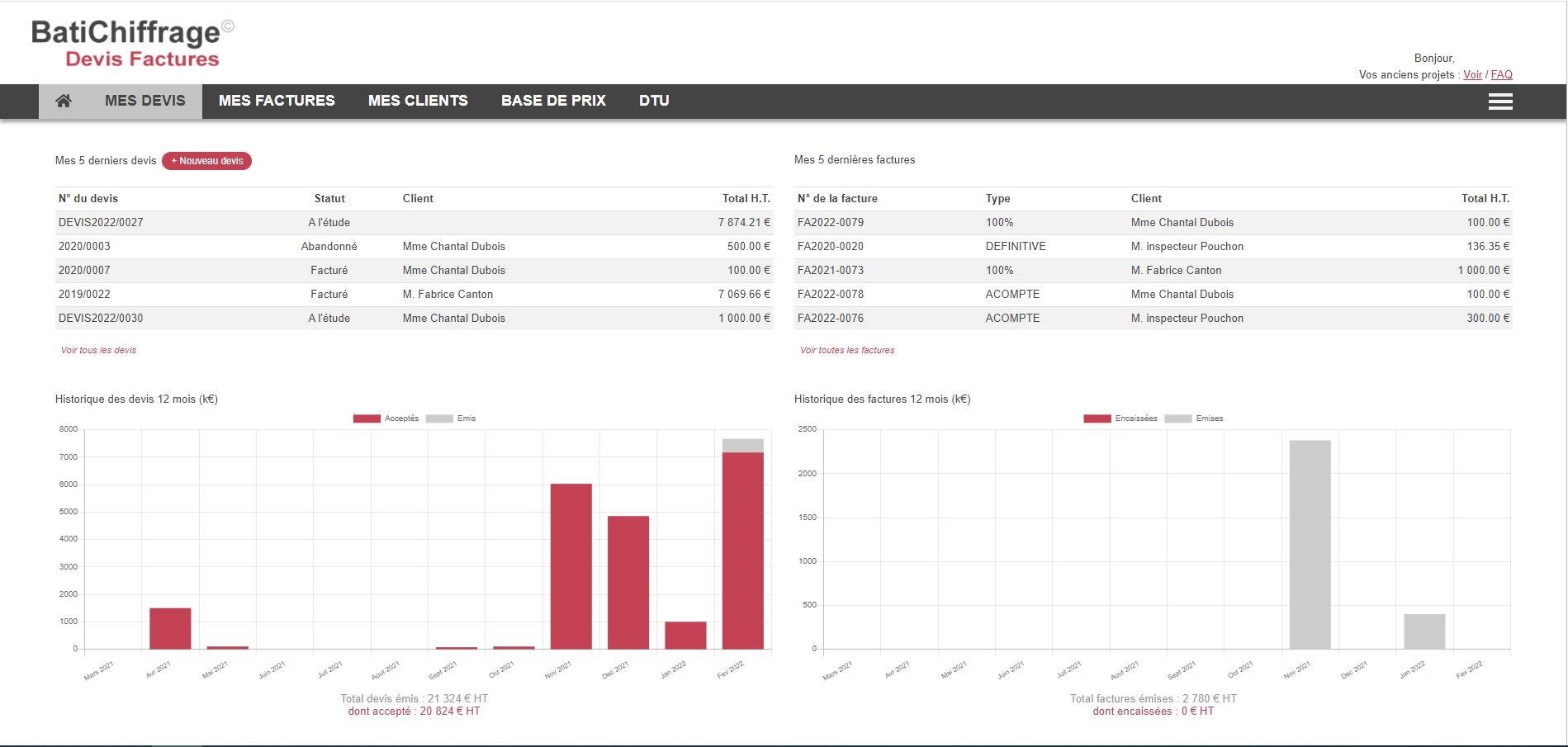Viewport: 1568px width, 747px height.
Task: Open the DTU menu item
Action: 654,101
